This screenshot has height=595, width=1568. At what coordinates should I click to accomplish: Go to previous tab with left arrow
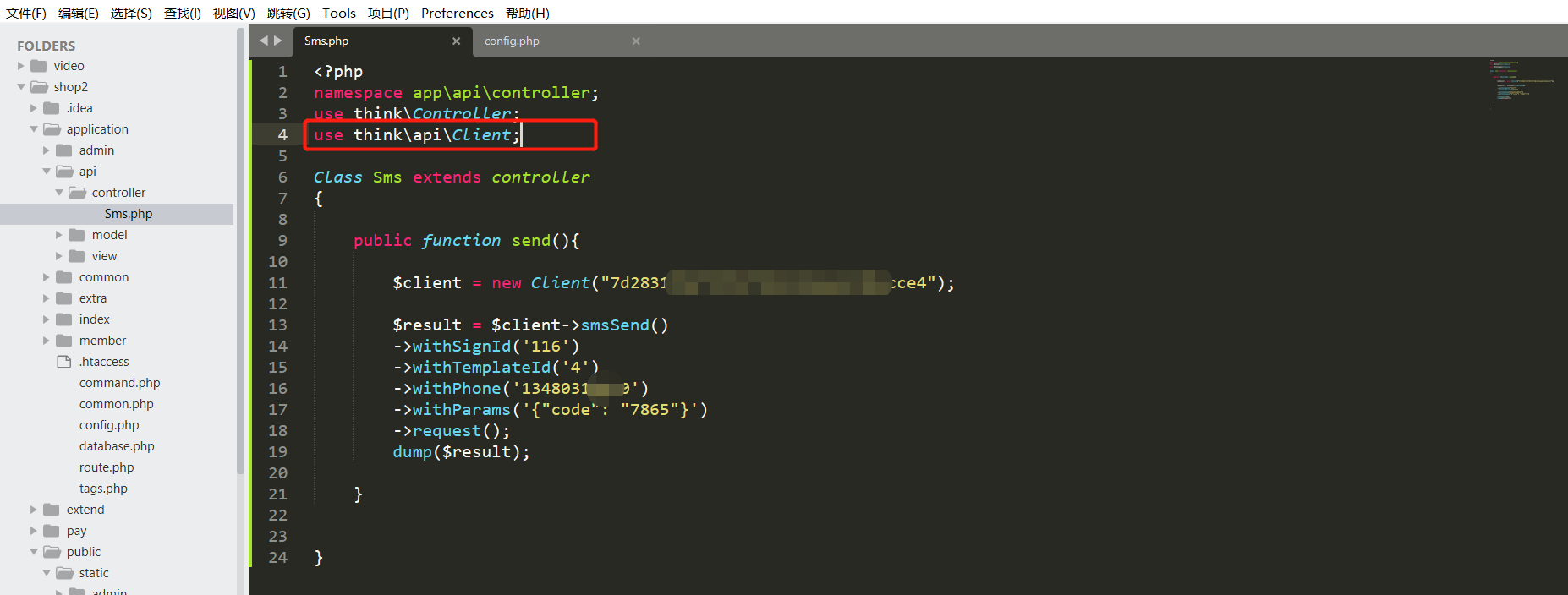pyautogui.click(x=264, y=41)
